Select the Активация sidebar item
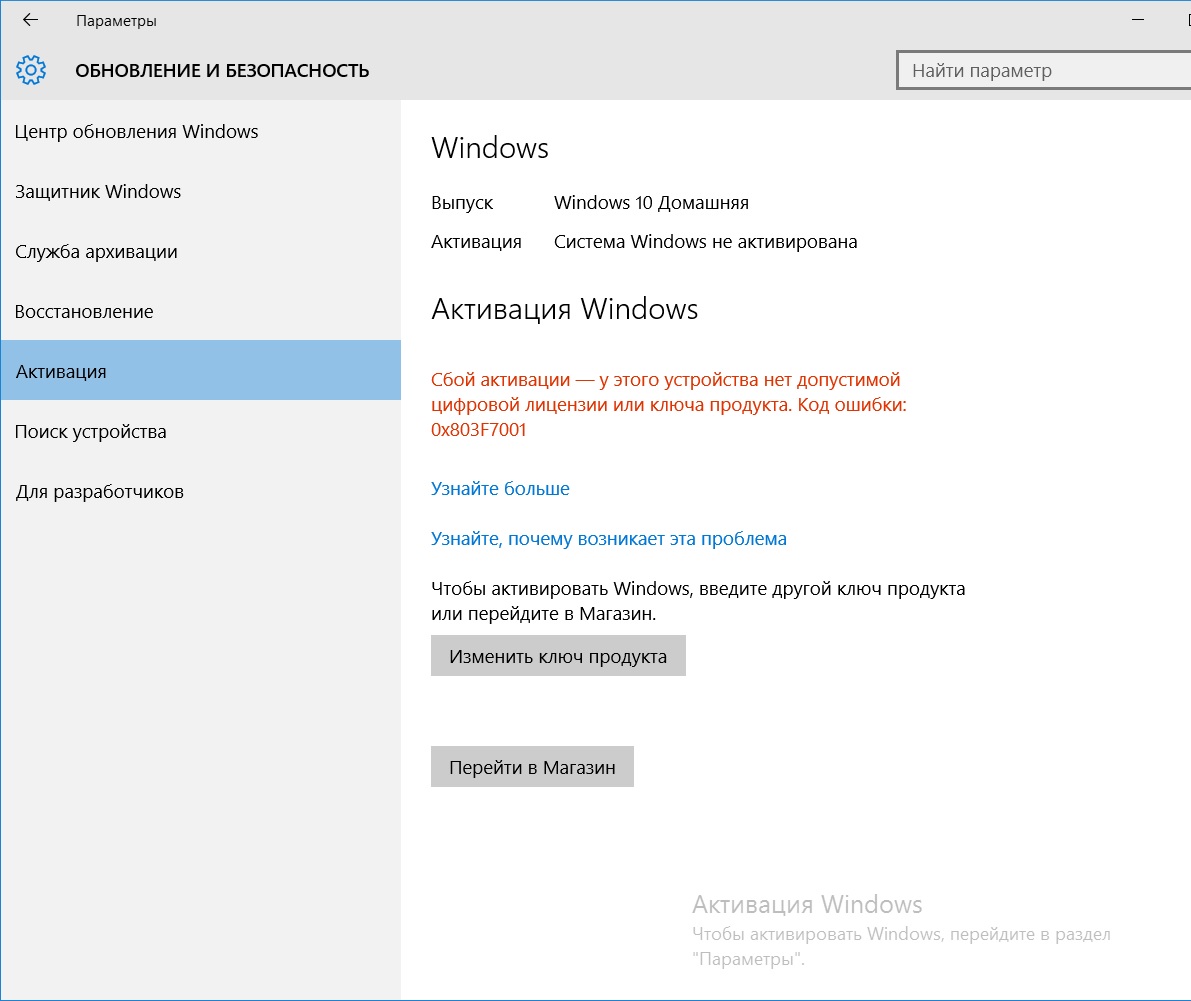1191x1001 pixels. (x=201, y=371)
